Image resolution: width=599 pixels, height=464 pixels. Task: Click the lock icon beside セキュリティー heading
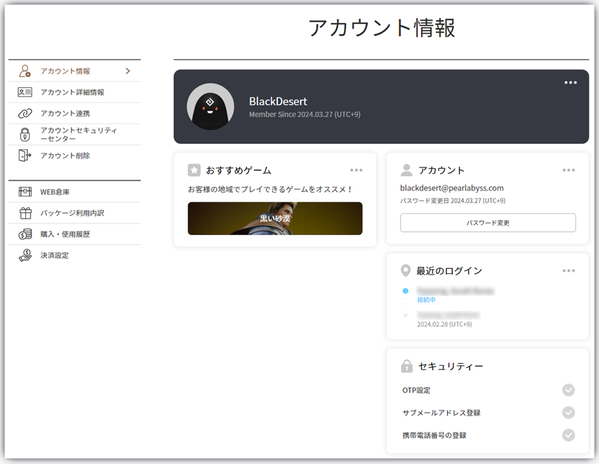pyautogui.click(x=406, y=366)
